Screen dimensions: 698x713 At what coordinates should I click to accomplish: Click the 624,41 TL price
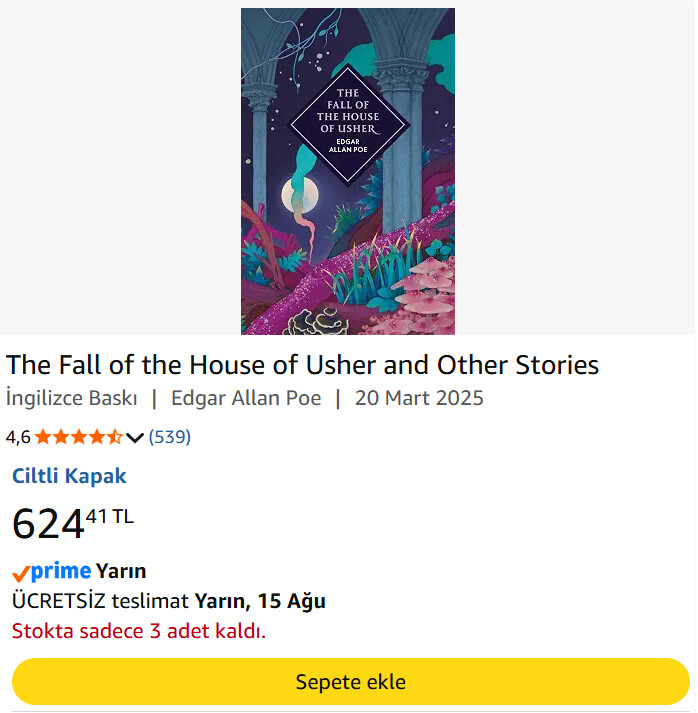73,523
